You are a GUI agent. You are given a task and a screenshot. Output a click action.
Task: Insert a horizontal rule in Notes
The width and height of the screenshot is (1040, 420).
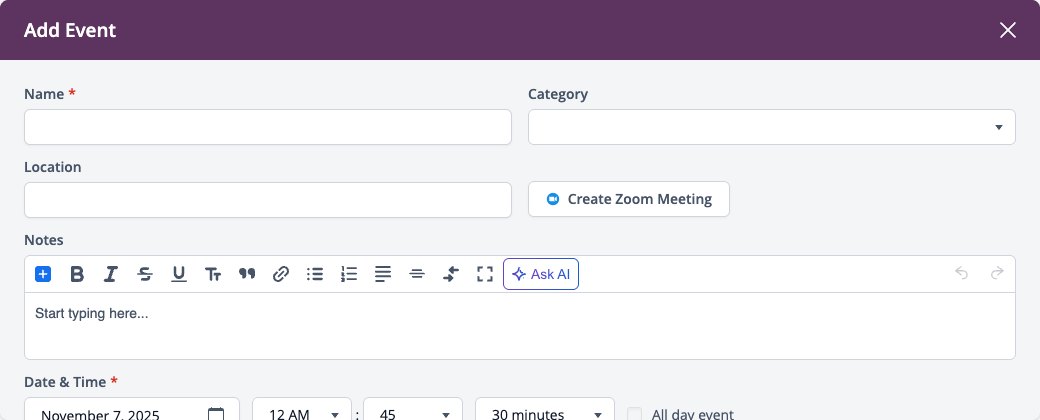coord(417,274)
